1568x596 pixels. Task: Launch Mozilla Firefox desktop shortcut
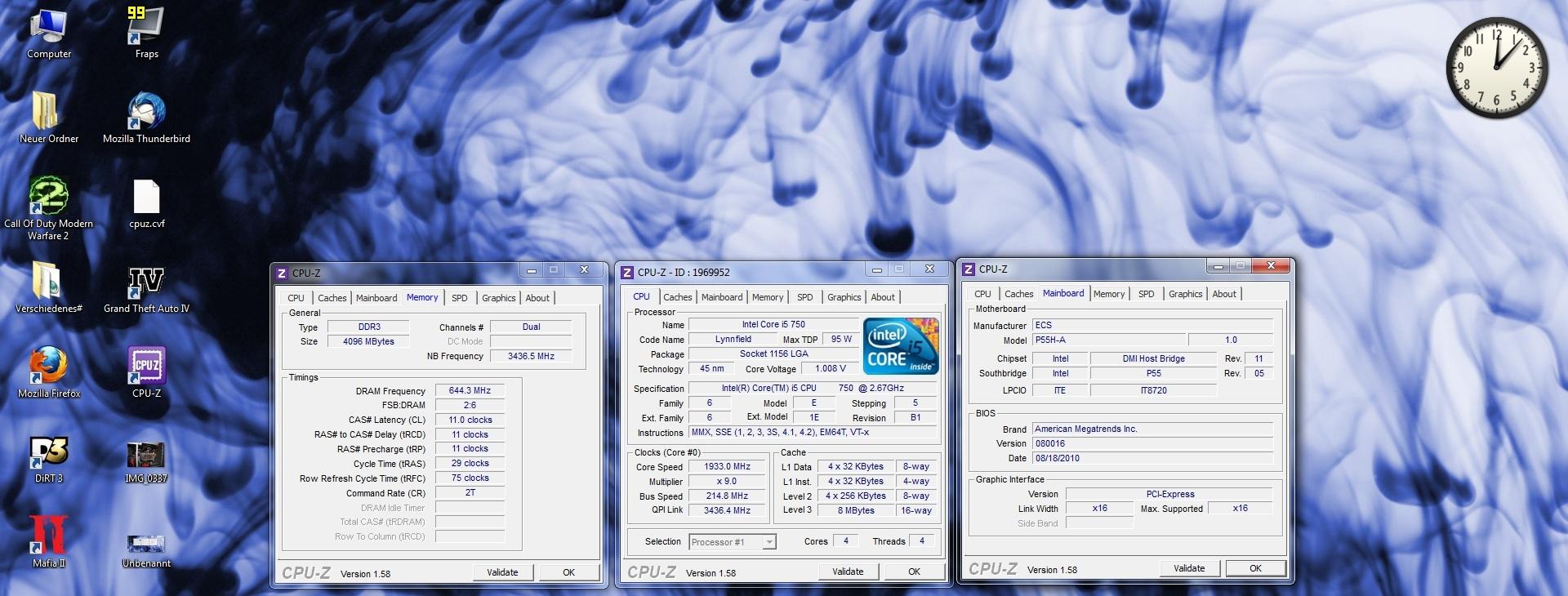49,372
